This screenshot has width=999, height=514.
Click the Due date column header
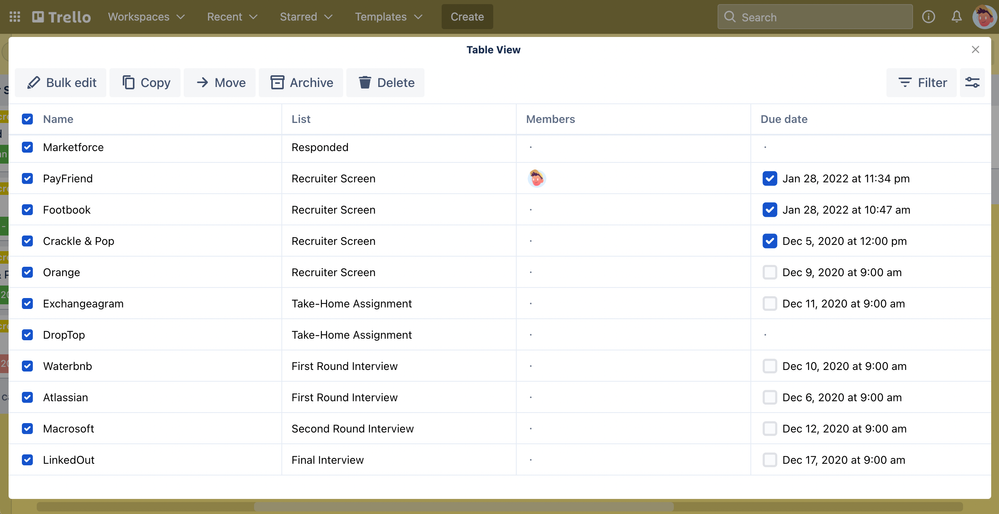784,119
